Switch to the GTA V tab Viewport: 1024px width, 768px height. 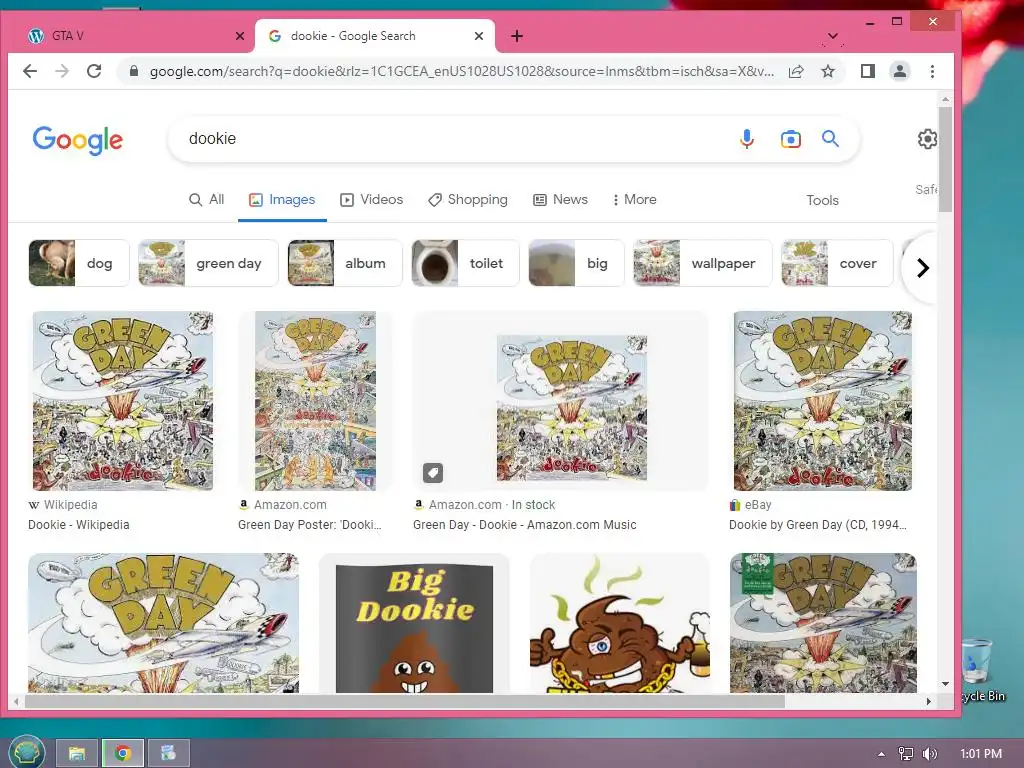(131, 36)
